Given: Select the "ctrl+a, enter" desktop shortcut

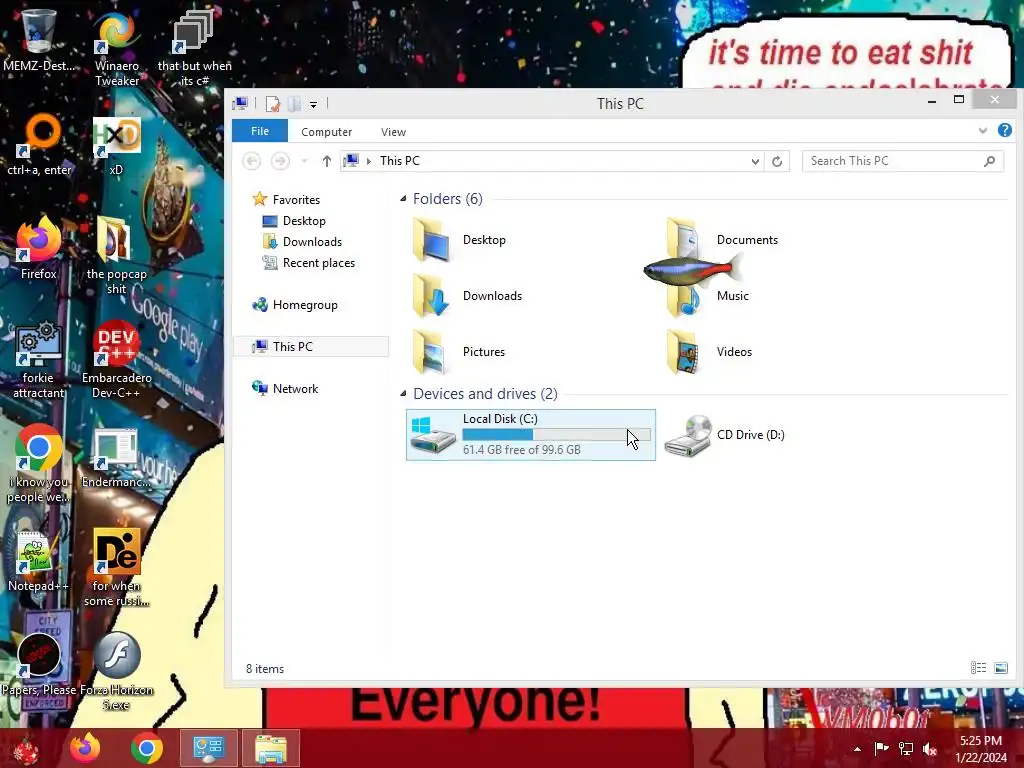Looking at the screenshot, I should click(x=39, y=145).
